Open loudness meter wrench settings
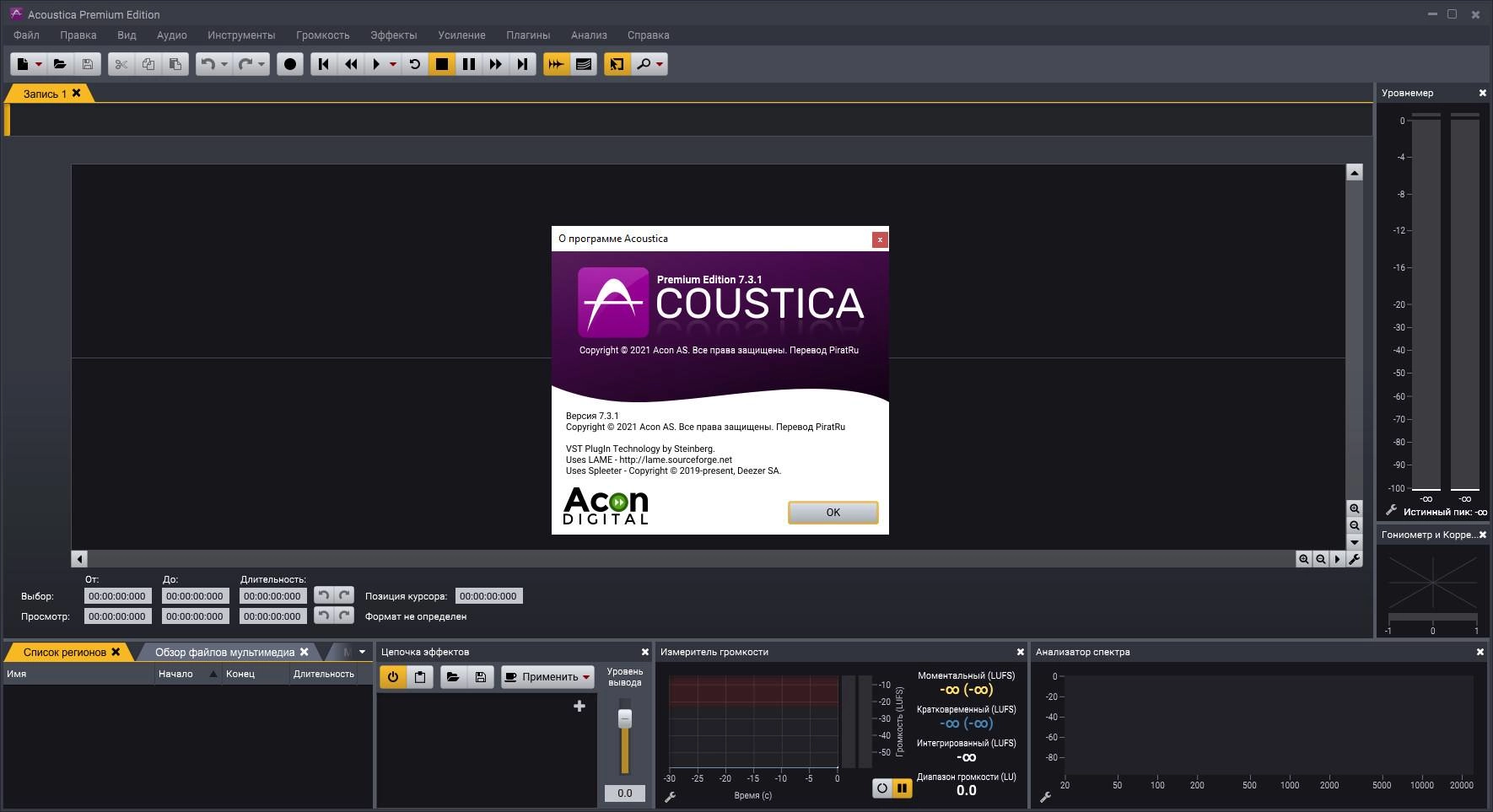This screenshot has width=1493, height=812. (x=671, y=797)
